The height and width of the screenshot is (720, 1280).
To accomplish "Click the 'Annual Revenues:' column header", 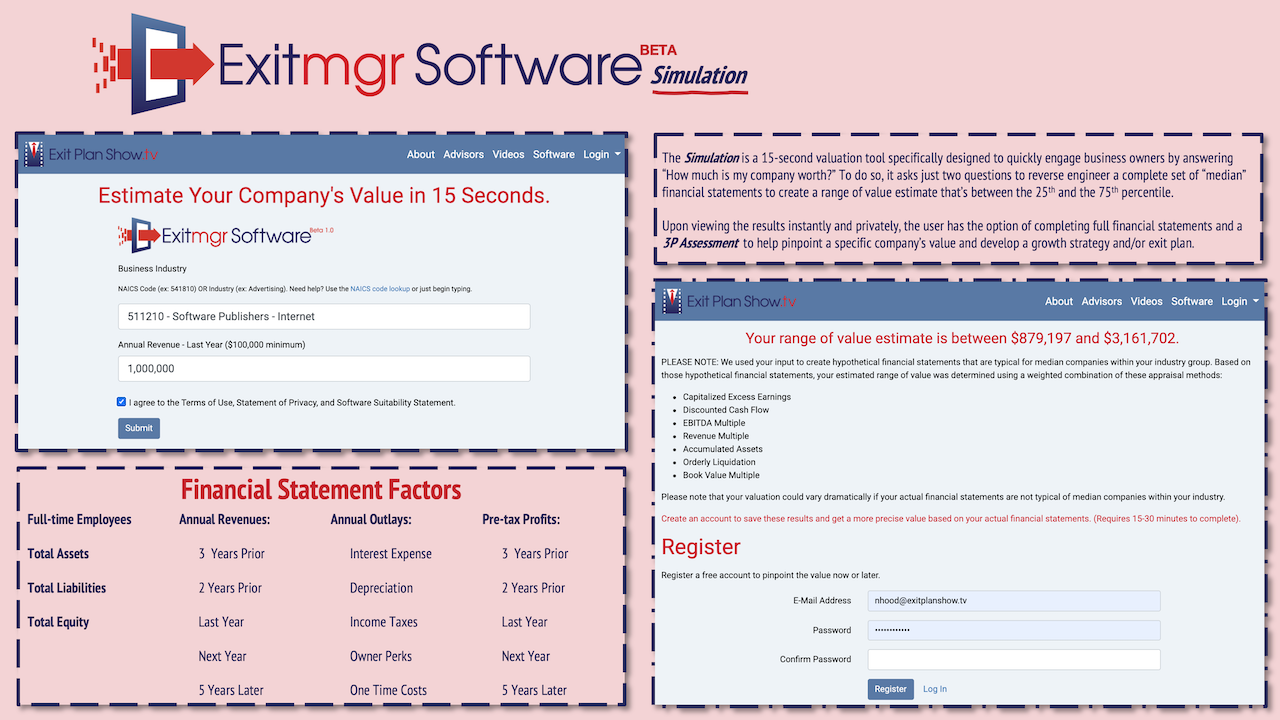I will [225, 520].
